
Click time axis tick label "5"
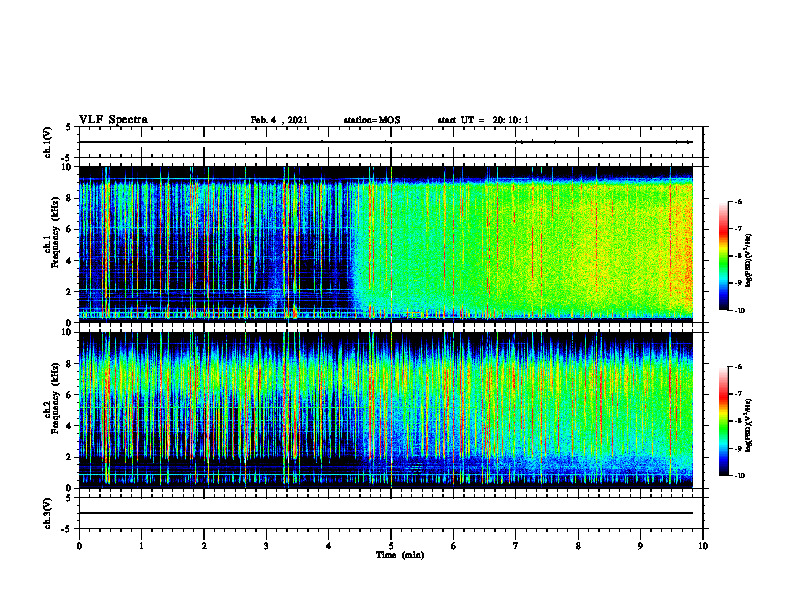point(391,546)
